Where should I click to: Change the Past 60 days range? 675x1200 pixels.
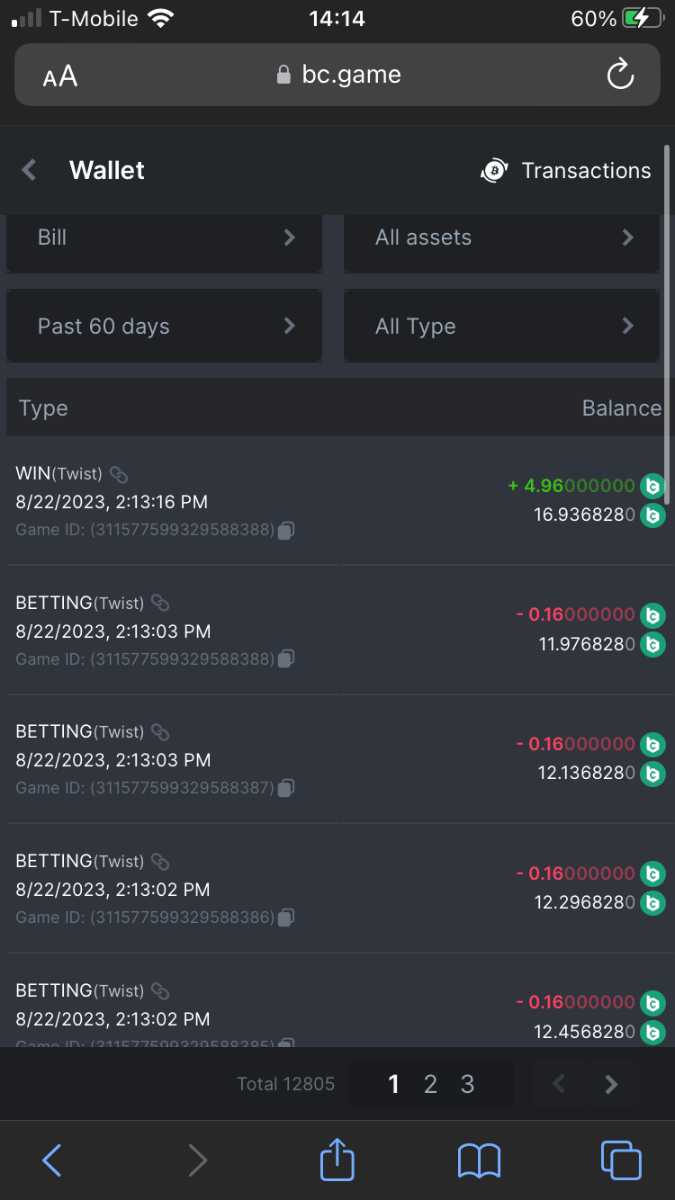click(164, 326)
